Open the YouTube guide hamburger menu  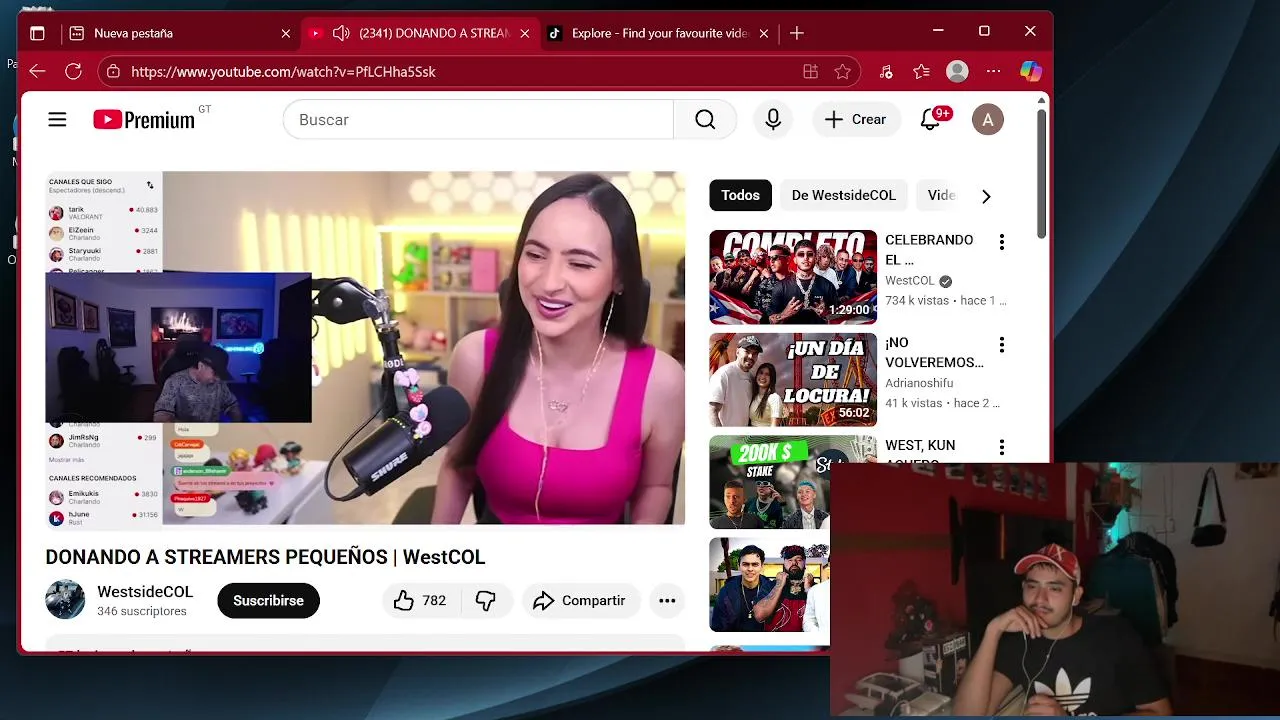click(57, 120)
